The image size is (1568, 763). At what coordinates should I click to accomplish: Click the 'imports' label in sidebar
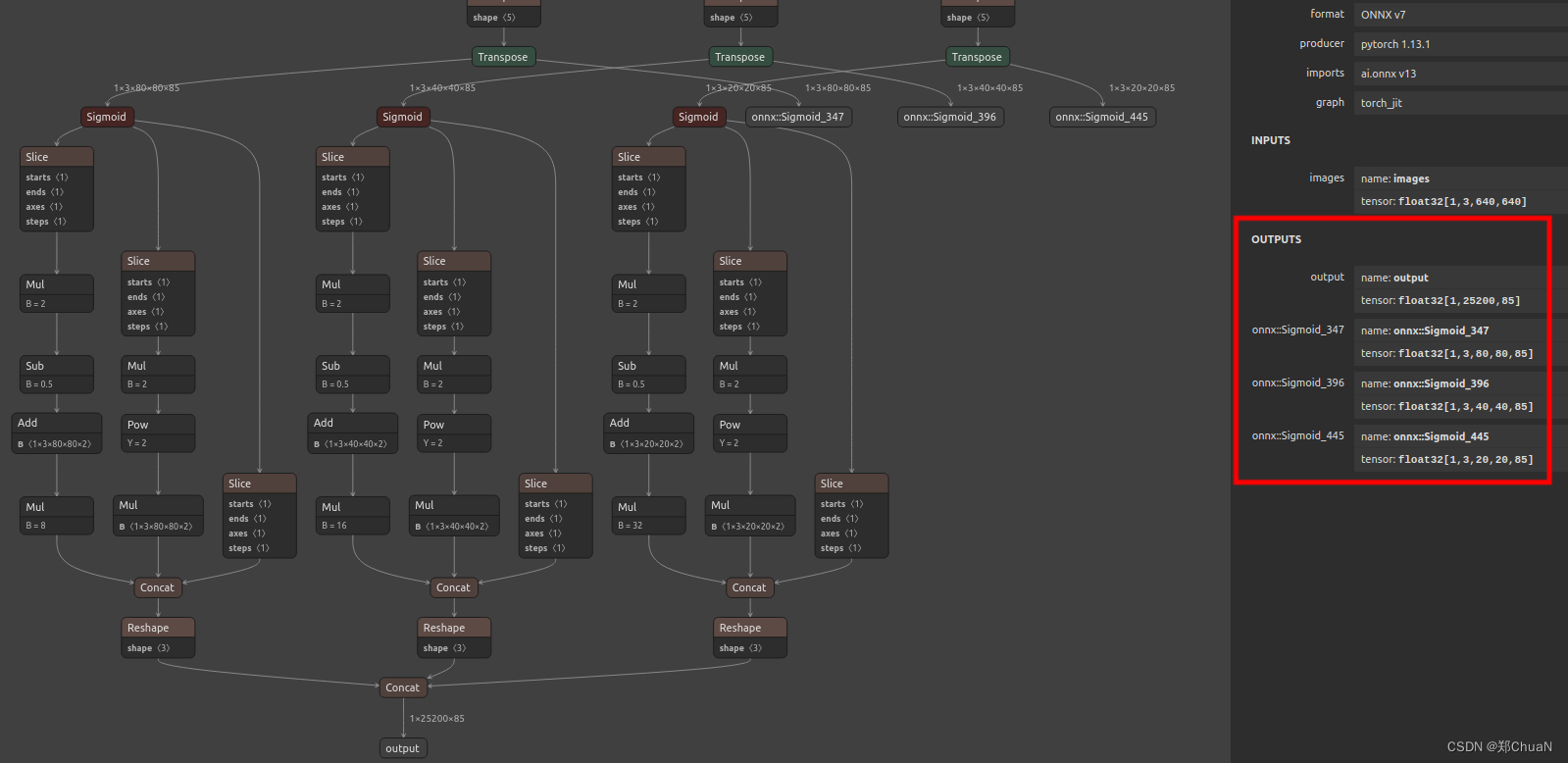[x=1325, y=74]
